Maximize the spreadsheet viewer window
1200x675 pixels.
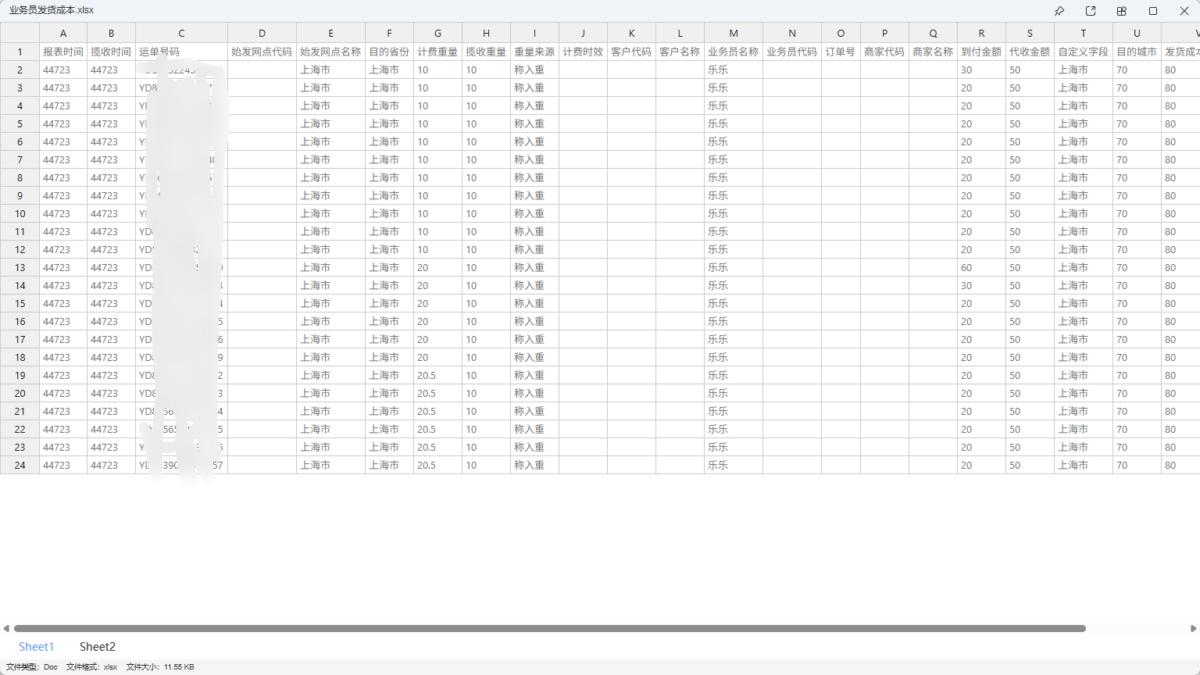(x=1153, y=11)
